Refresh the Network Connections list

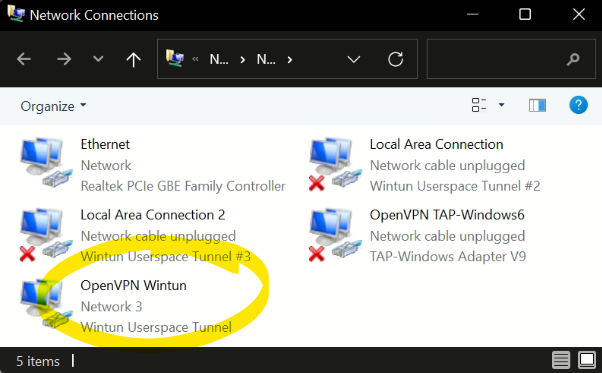[x=395, y=59]
